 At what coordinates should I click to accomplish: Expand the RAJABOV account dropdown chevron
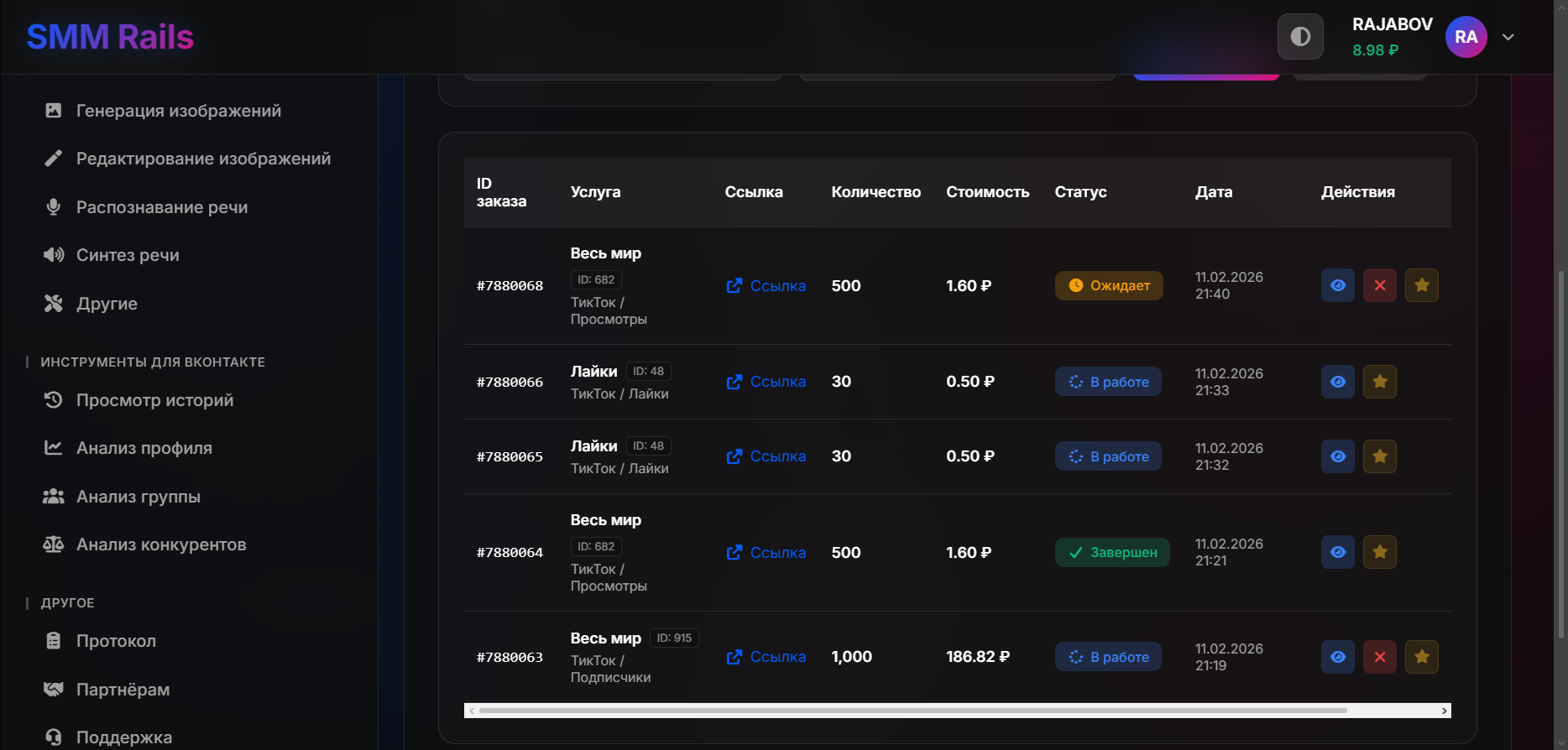[1508, 37]
